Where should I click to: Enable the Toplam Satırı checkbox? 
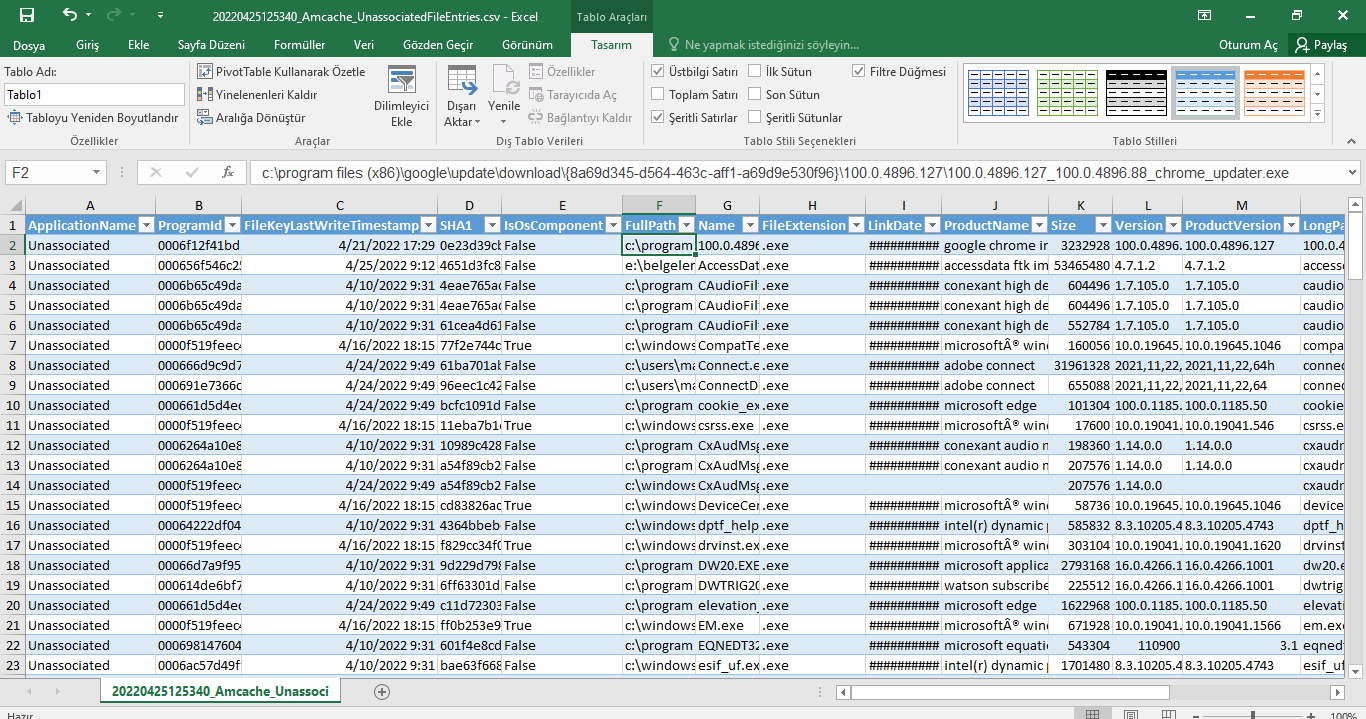pyautogui.click(x=658, y=95)
